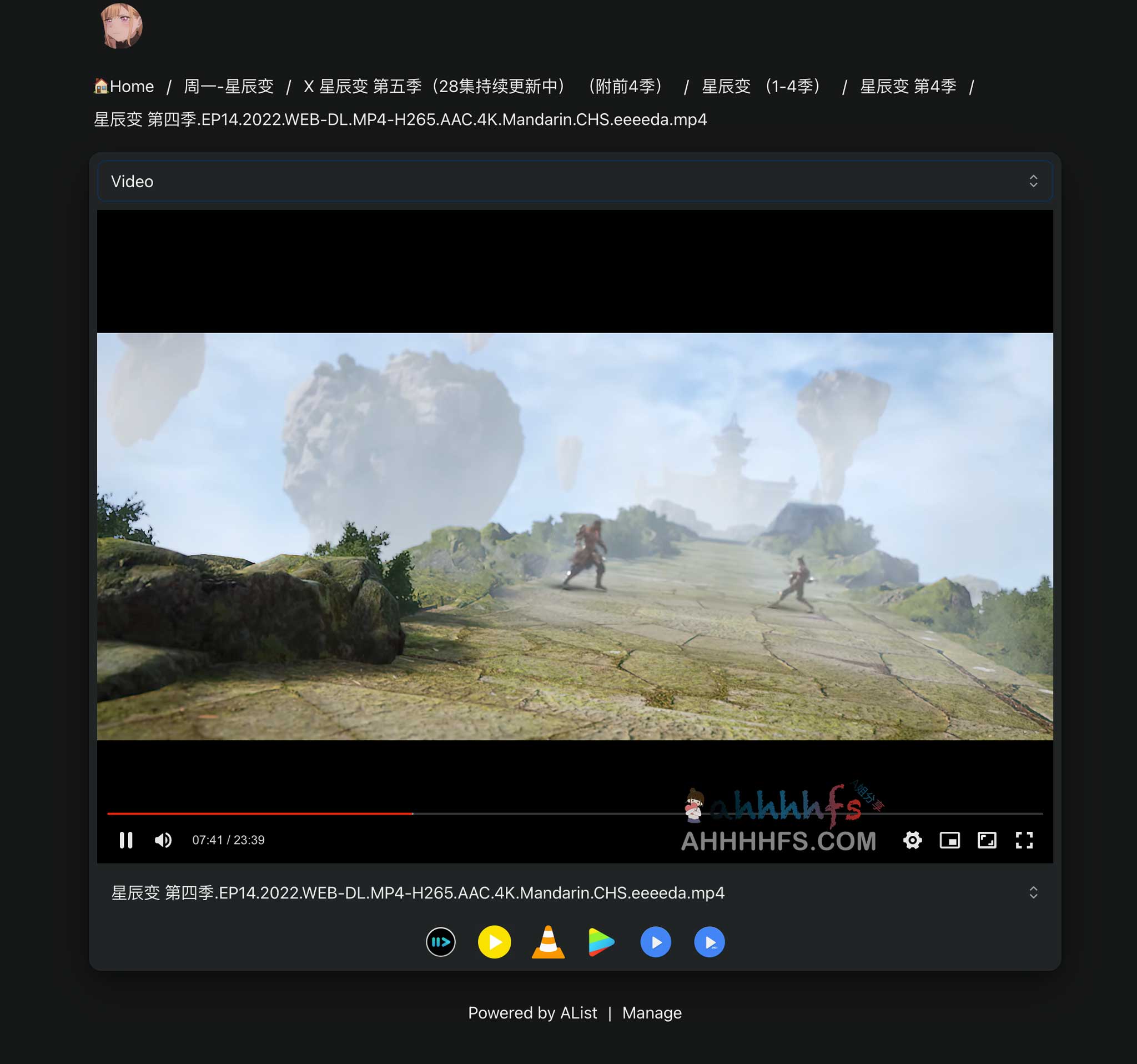Screen dimensions: 1137x1064
Task: Click the user avatar image
Action: [x=120, y=26]
